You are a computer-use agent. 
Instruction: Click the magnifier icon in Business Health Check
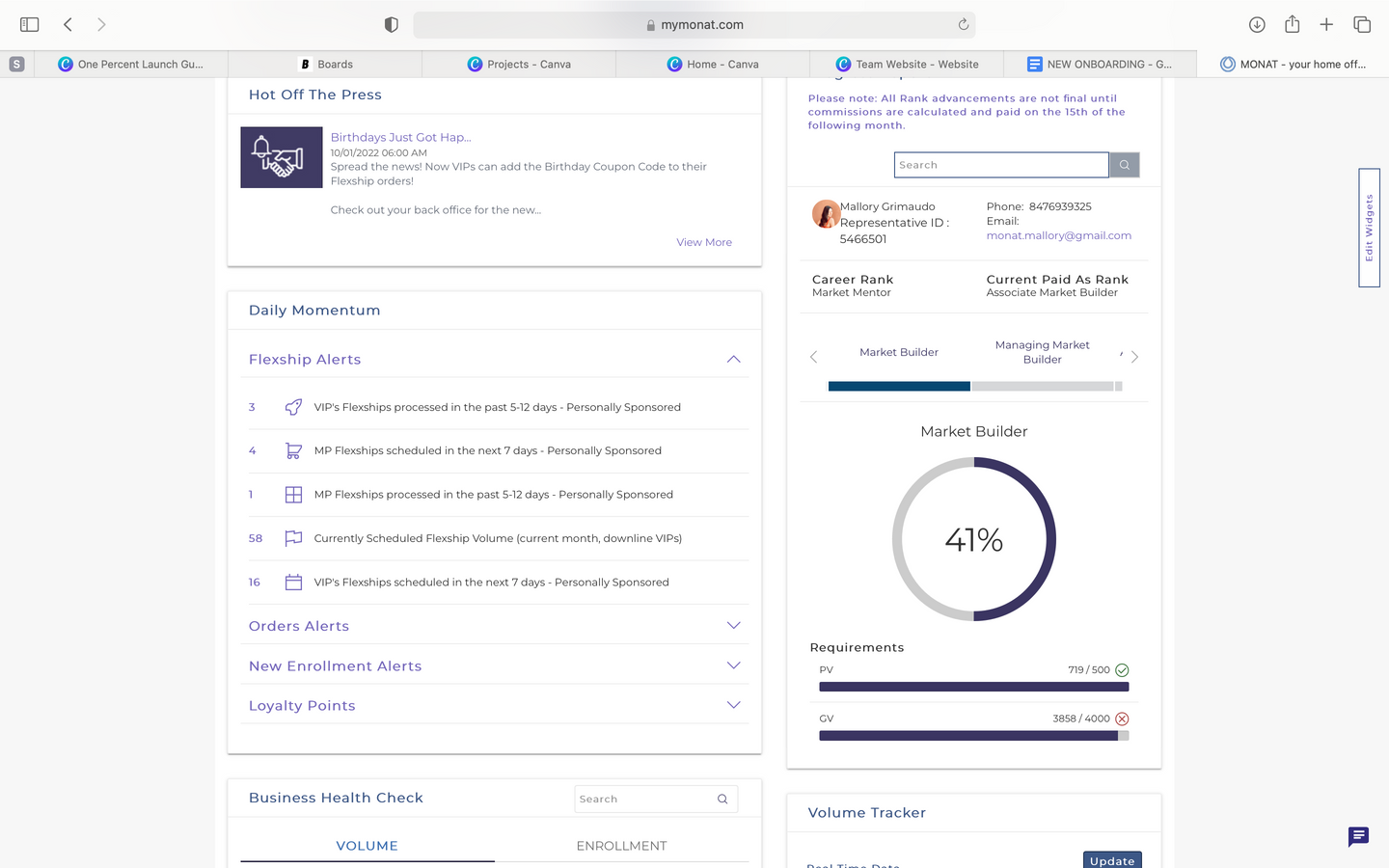(x=722, y=799)
